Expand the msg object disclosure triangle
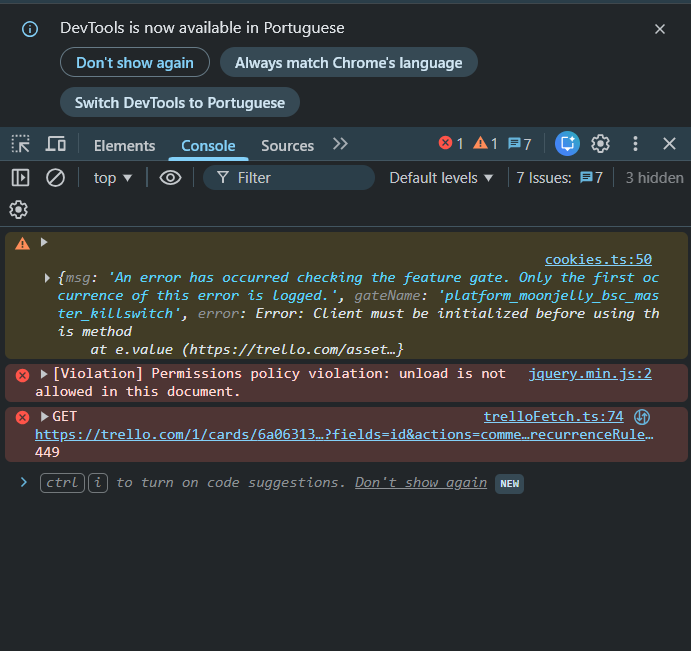Screen dimensions: 691x651 [x=47, y=278]
